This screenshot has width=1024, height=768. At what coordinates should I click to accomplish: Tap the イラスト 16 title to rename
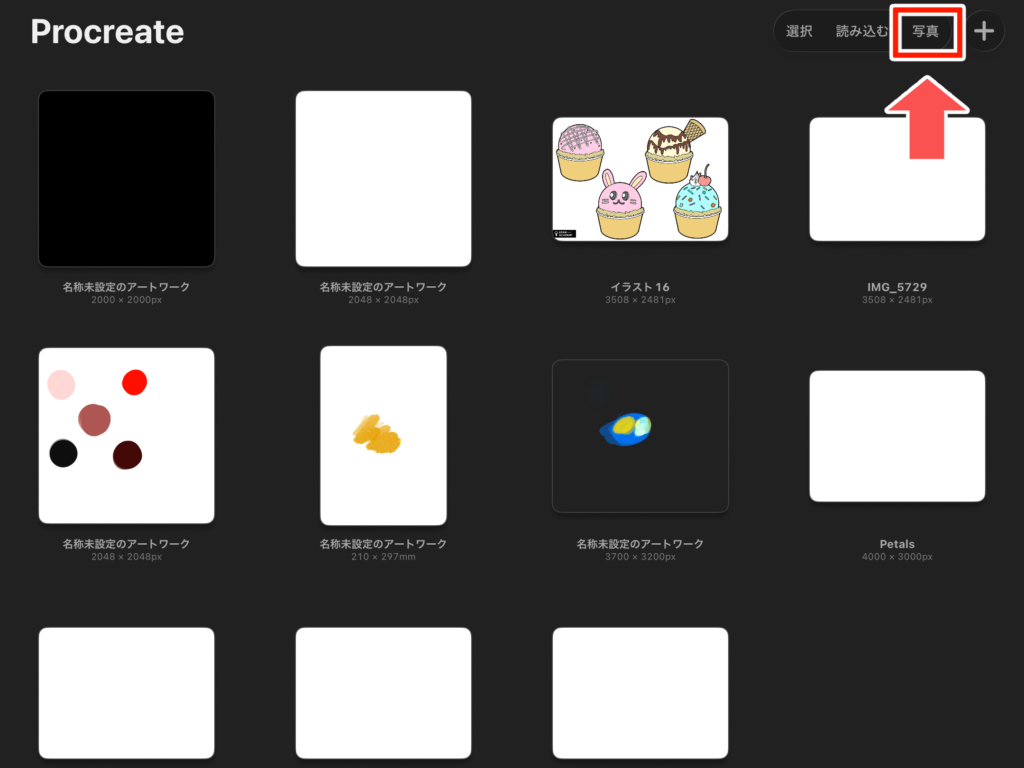tap(640, 287)
